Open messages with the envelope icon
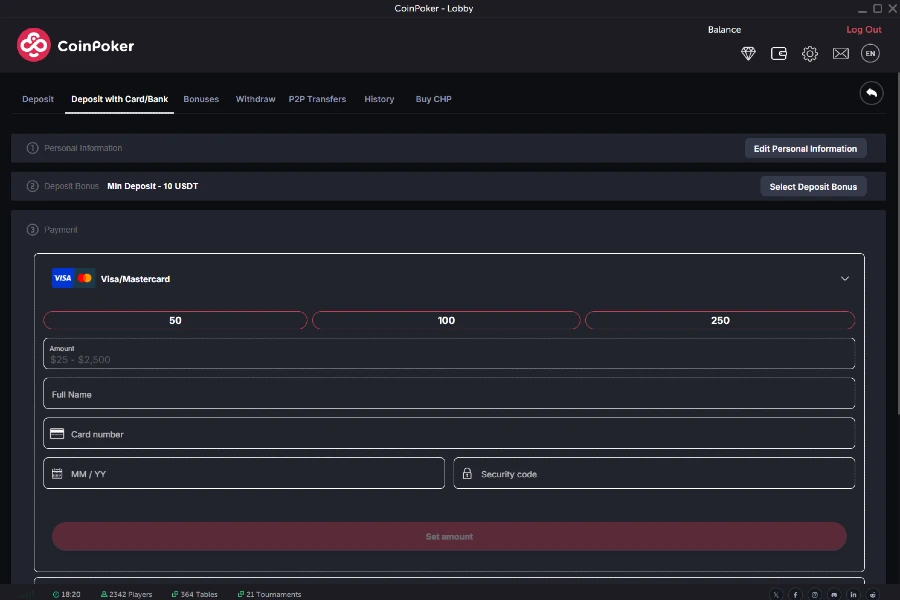The image size is (900, 600). click(840, 54)
